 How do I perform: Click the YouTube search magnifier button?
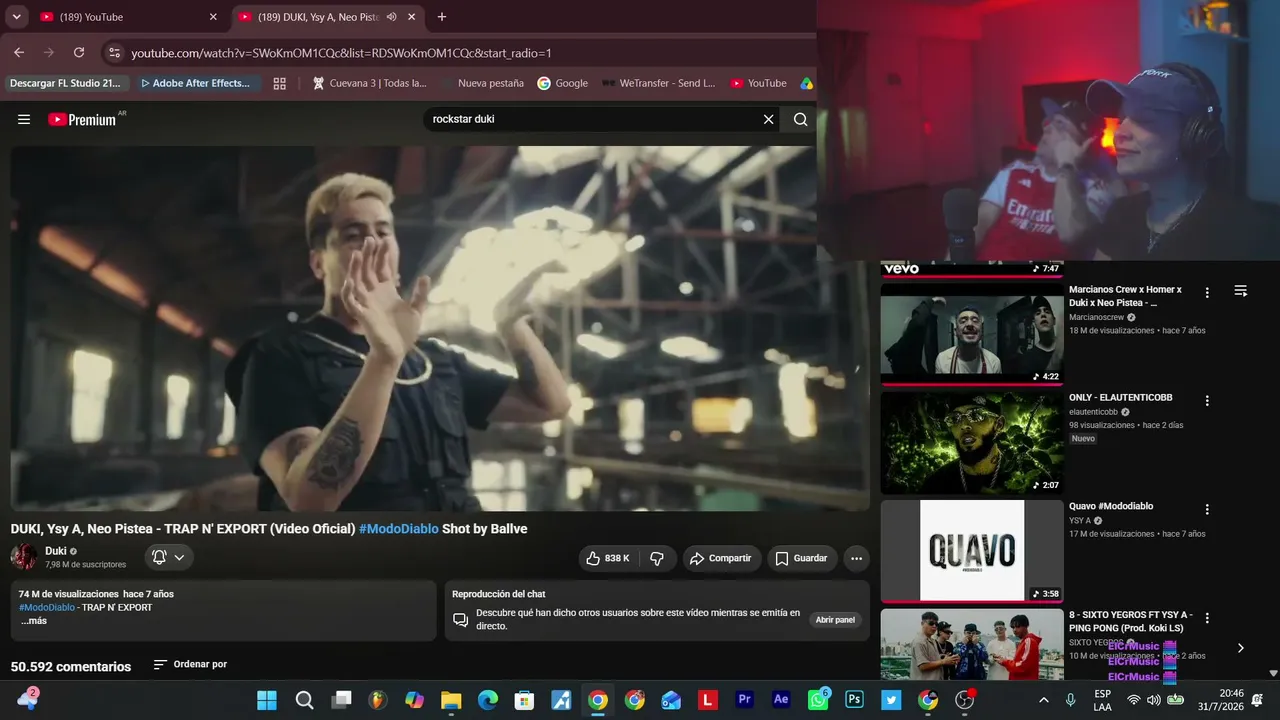[x=800, y=119]
